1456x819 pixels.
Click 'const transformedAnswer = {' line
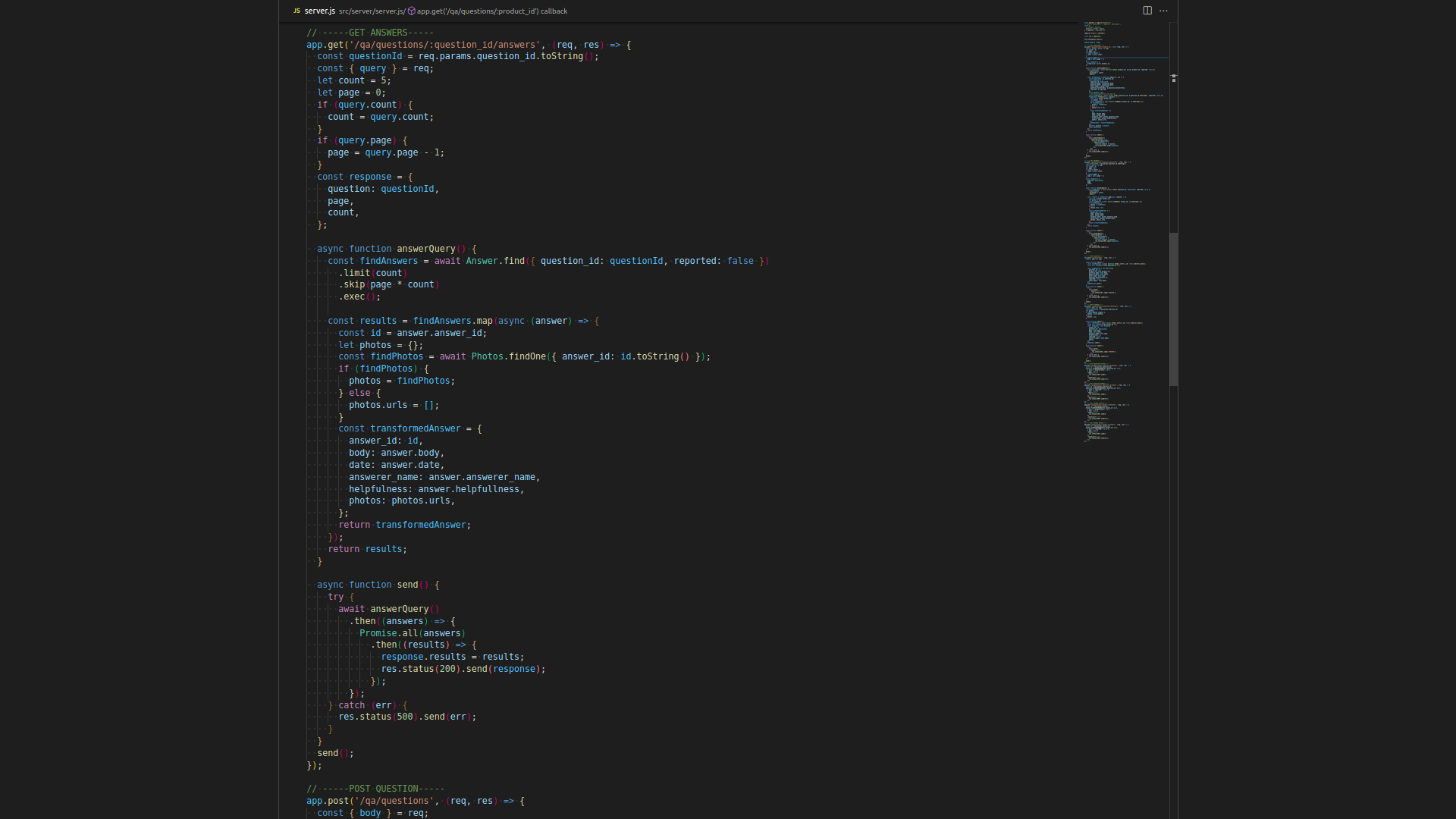[410, 428]
